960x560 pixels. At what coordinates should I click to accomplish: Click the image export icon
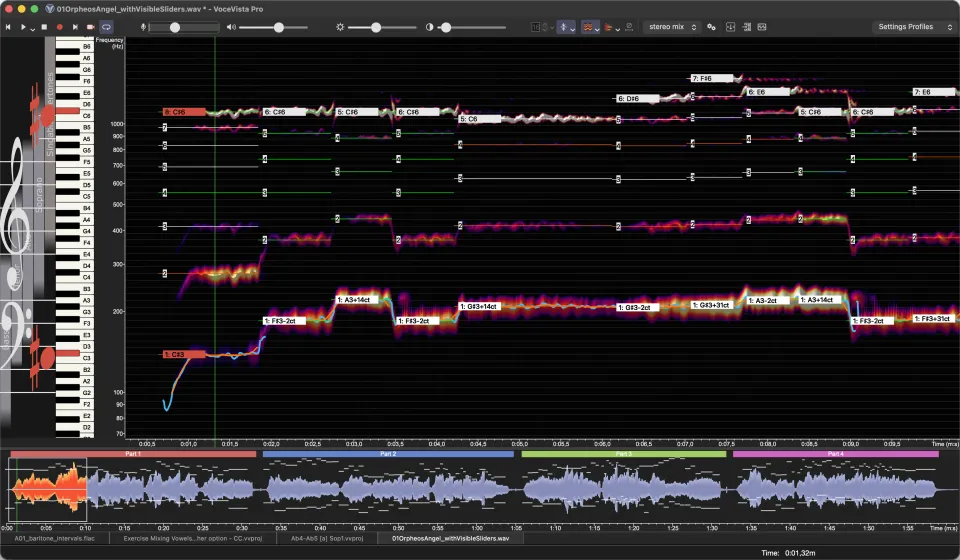(762, 27)
